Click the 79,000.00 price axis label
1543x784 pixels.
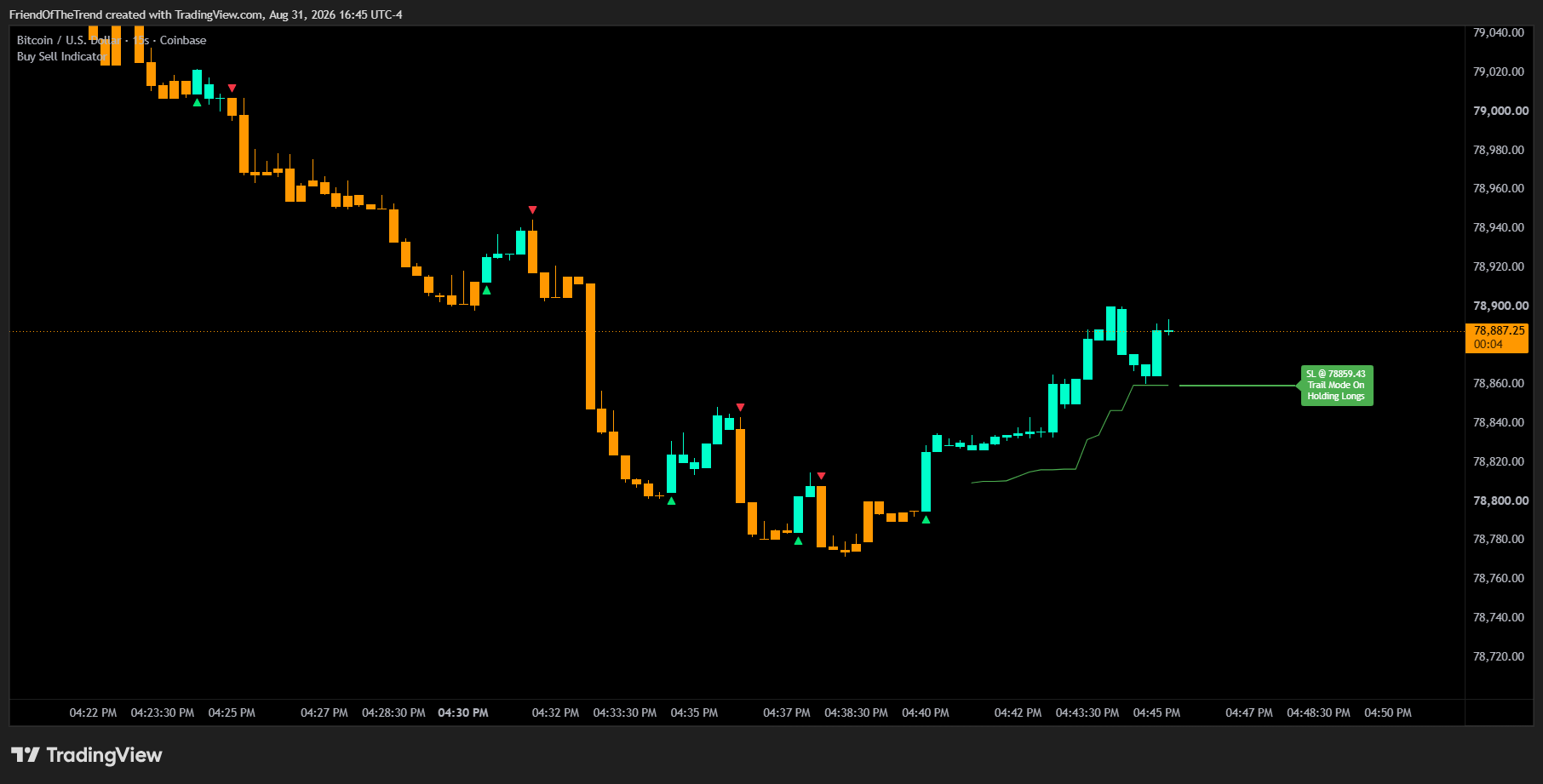click(1500, 111)
